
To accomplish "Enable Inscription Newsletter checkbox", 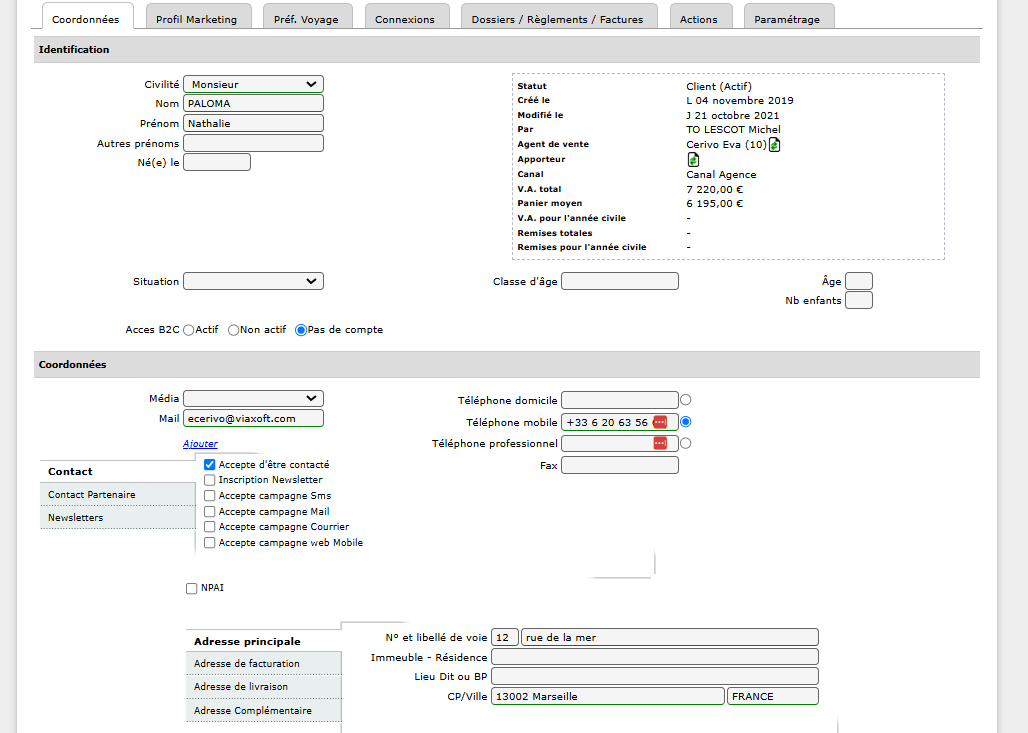I will 210,480.
